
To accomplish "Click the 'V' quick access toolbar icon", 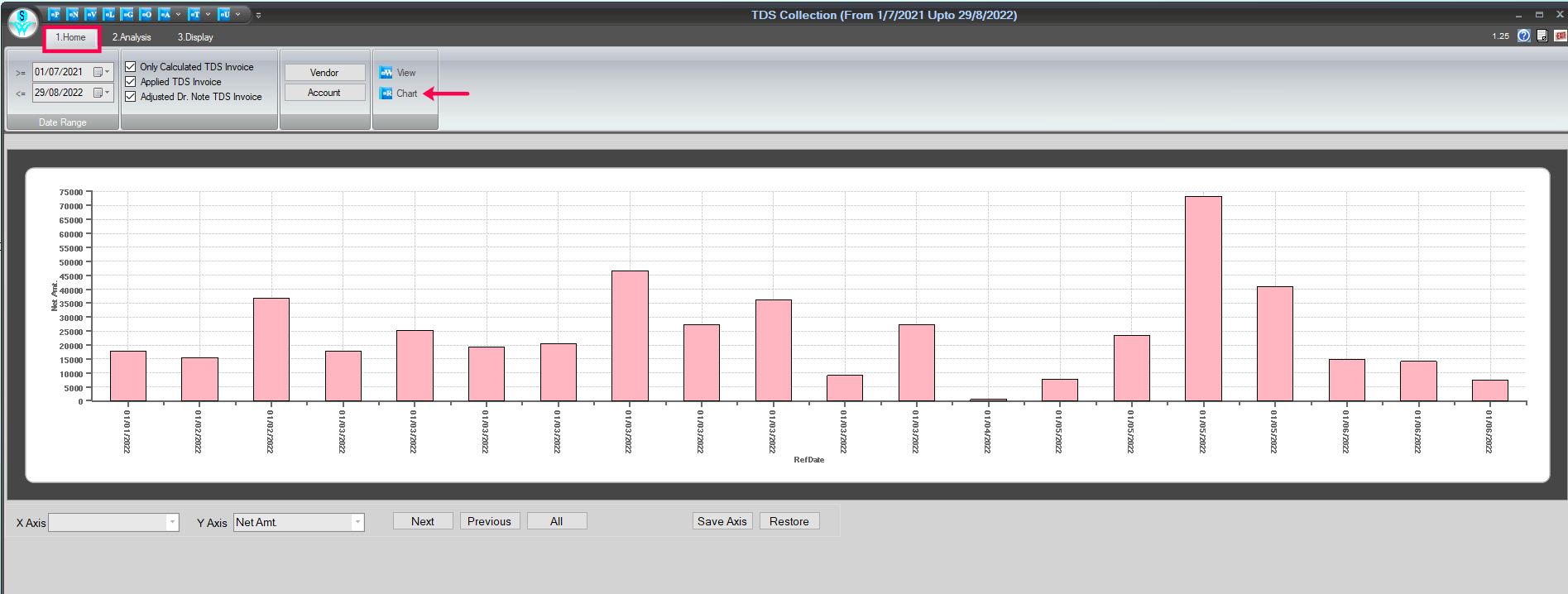I will tap(91, 14).
